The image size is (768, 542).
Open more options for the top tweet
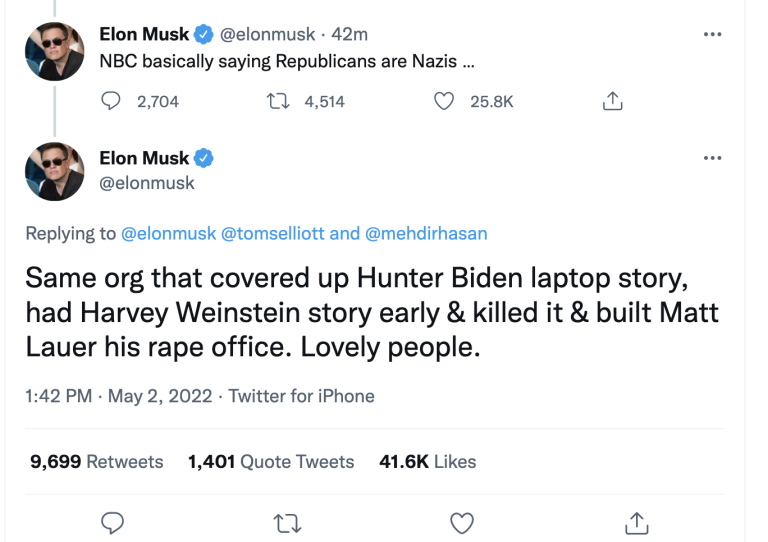[x=712, y=34]
